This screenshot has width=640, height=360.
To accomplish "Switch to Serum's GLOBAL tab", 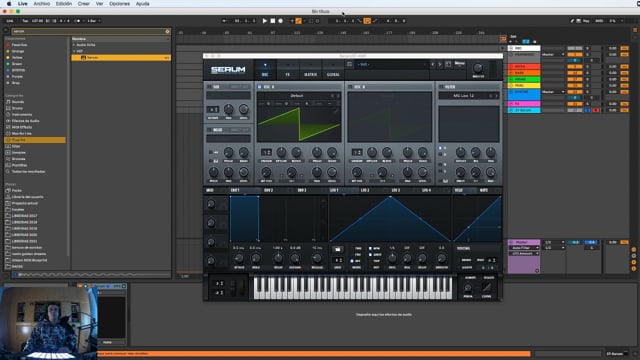I will click(333, 70).
